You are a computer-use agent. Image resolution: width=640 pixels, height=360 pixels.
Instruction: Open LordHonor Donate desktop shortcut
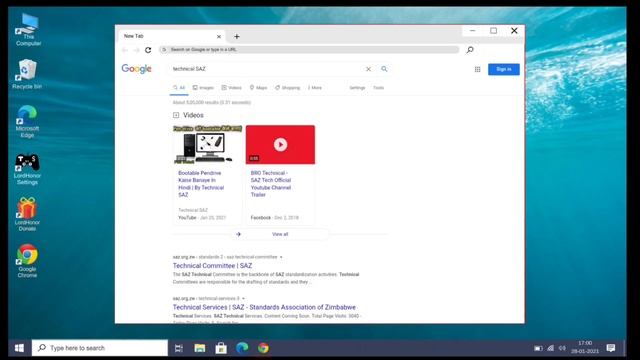pos(27,214)
